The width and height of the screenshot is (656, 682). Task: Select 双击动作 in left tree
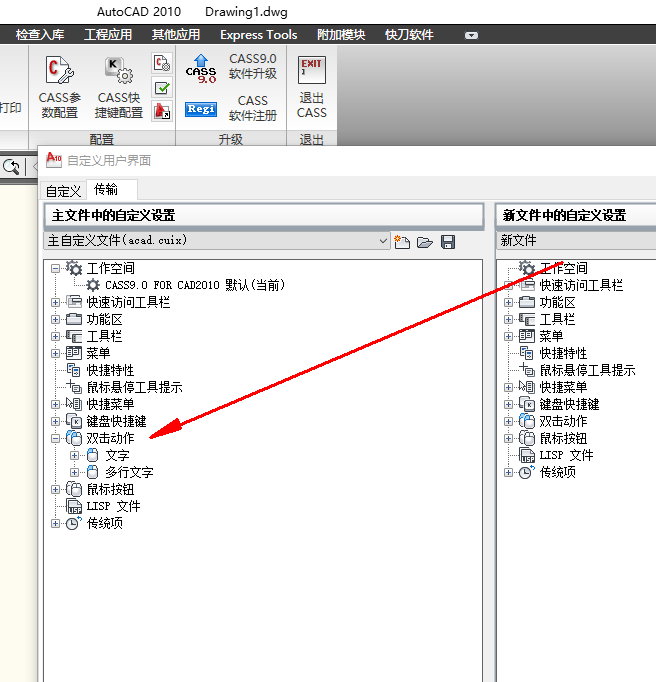110,438
